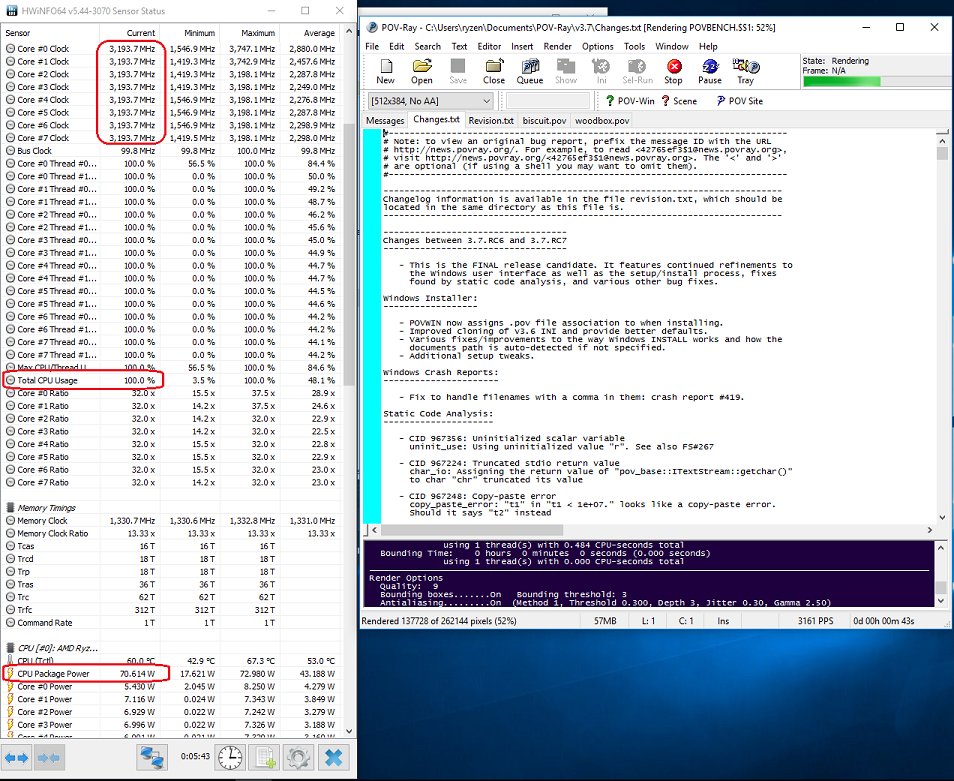Open the Options menu
This screenshot has height=781, width=954.
click(x=597, y=46)
